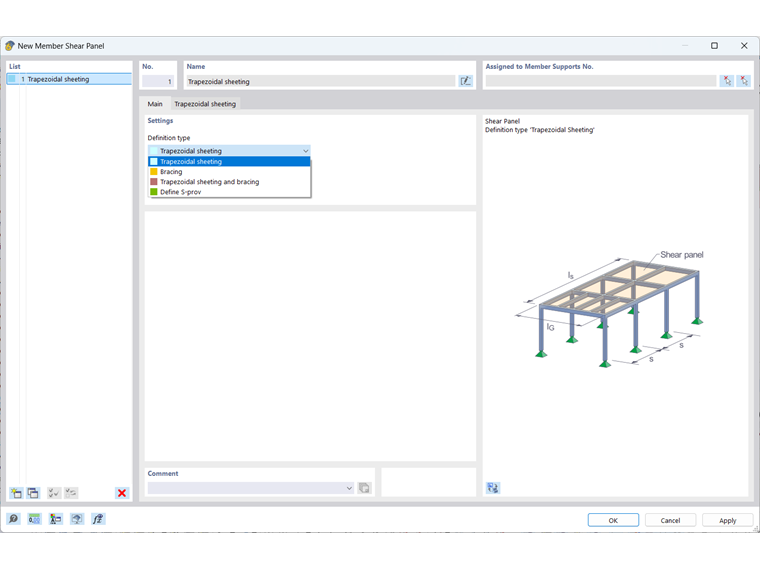
Task: Open the units and decimal places icon
Action: pos(34,519)
